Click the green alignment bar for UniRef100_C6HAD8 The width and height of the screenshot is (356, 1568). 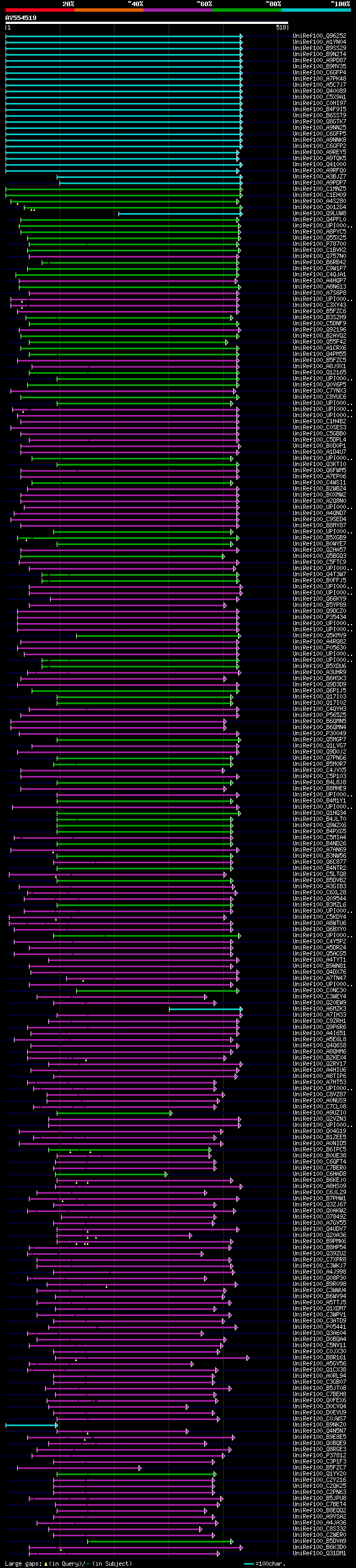coord(111,1174)
